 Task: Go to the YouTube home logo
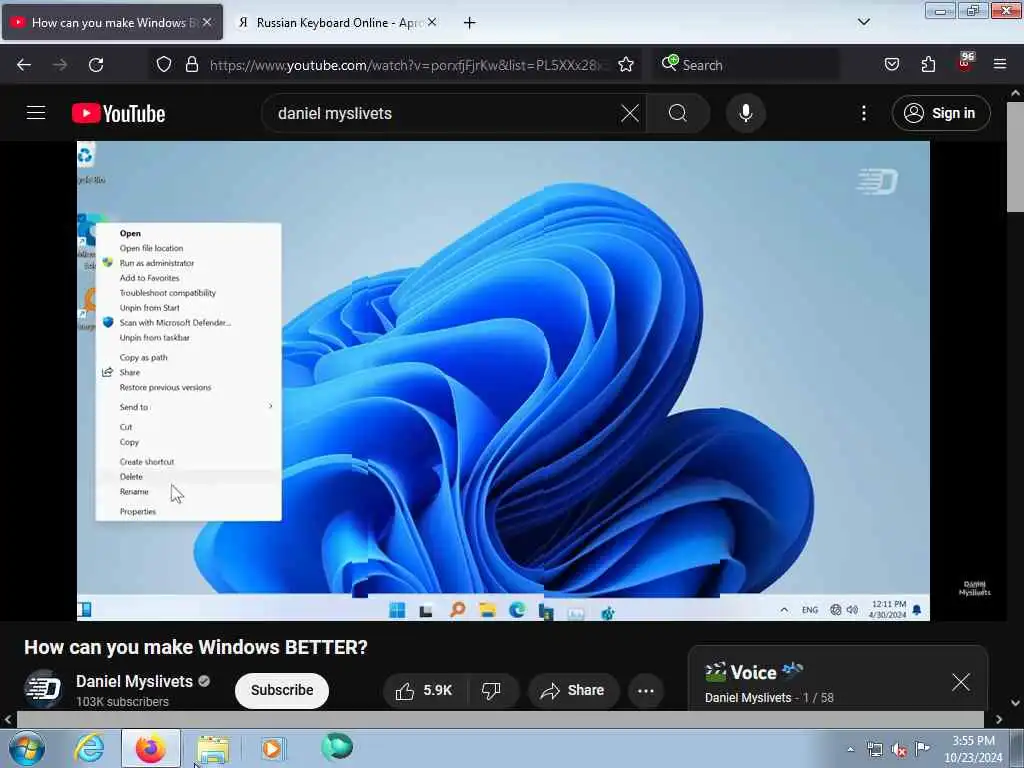(118, 114)
